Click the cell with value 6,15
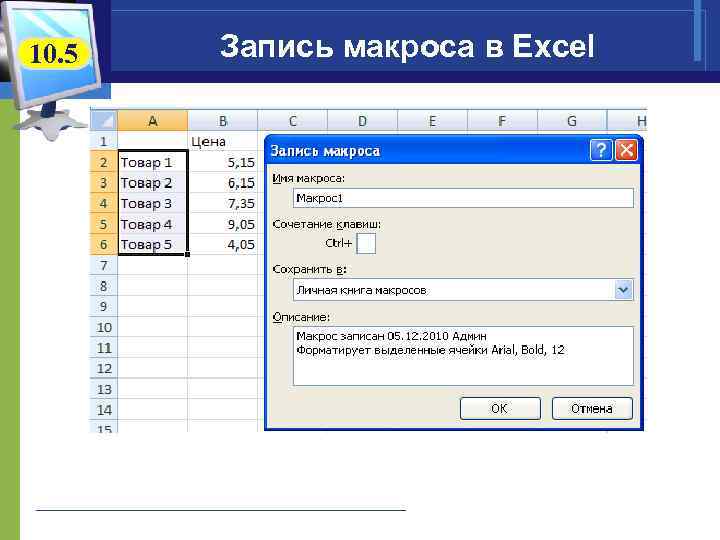The width and height of the screenshot is (720, 540). (223, 183)
